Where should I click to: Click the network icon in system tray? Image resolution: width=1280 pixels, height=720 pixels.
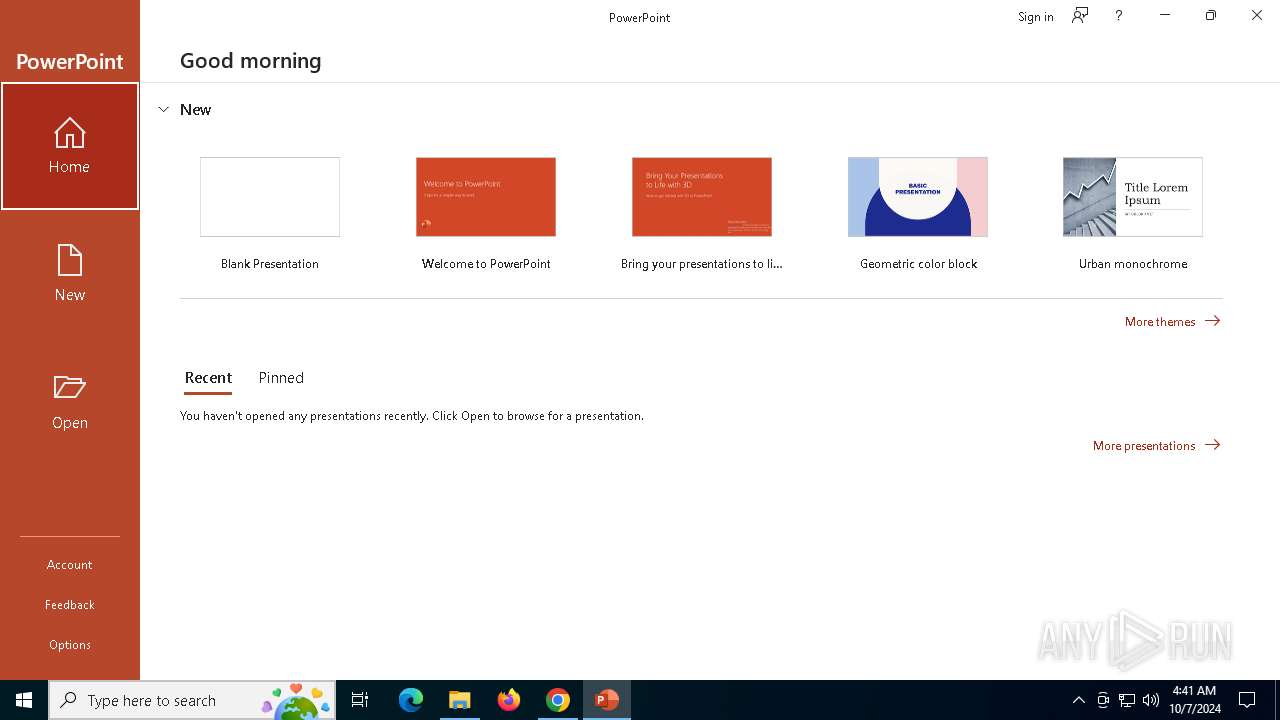(x=1127, y=700)
